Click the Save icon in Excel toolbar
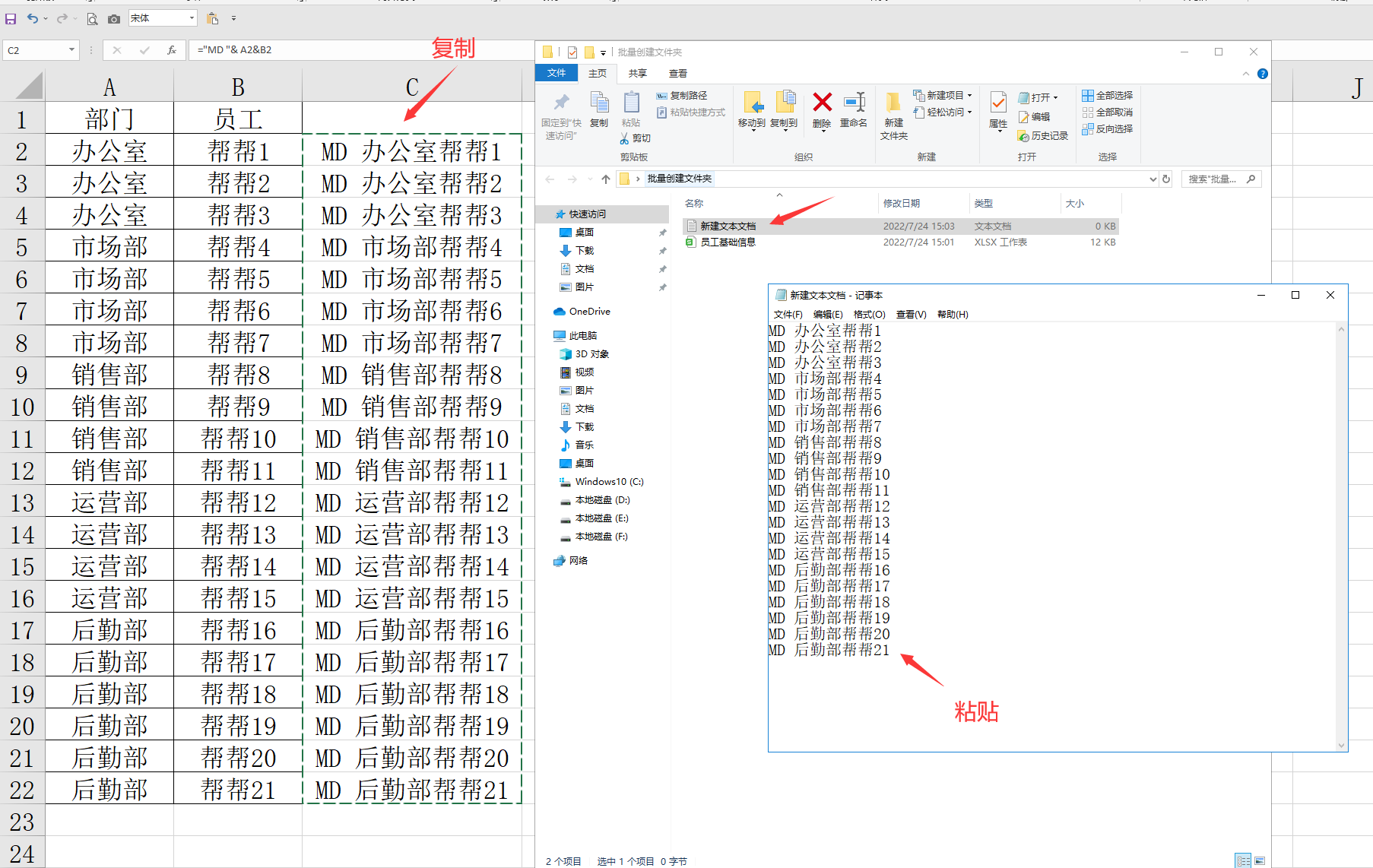The height and width of the screenshot is (868, 1373). click(x=11, y=18)
